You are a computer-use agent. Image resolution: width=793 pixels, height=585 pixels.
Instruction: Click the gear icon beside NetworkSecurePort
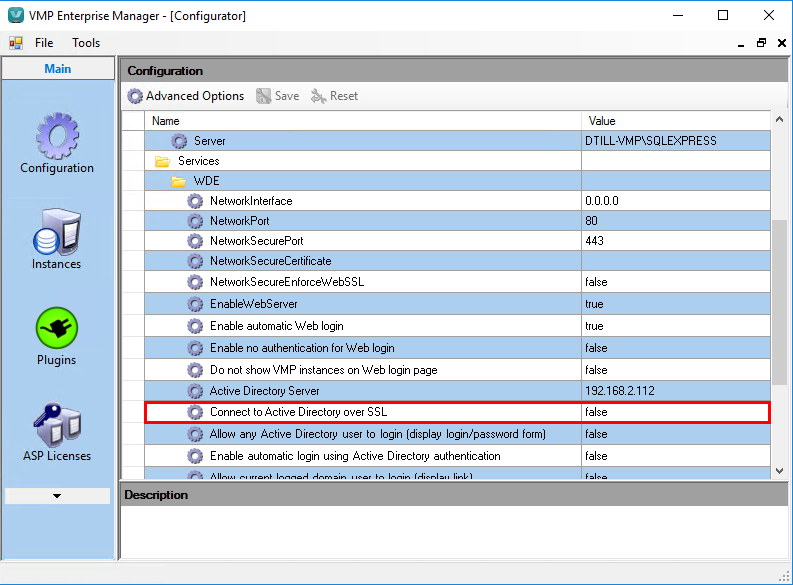pos(195,241)
